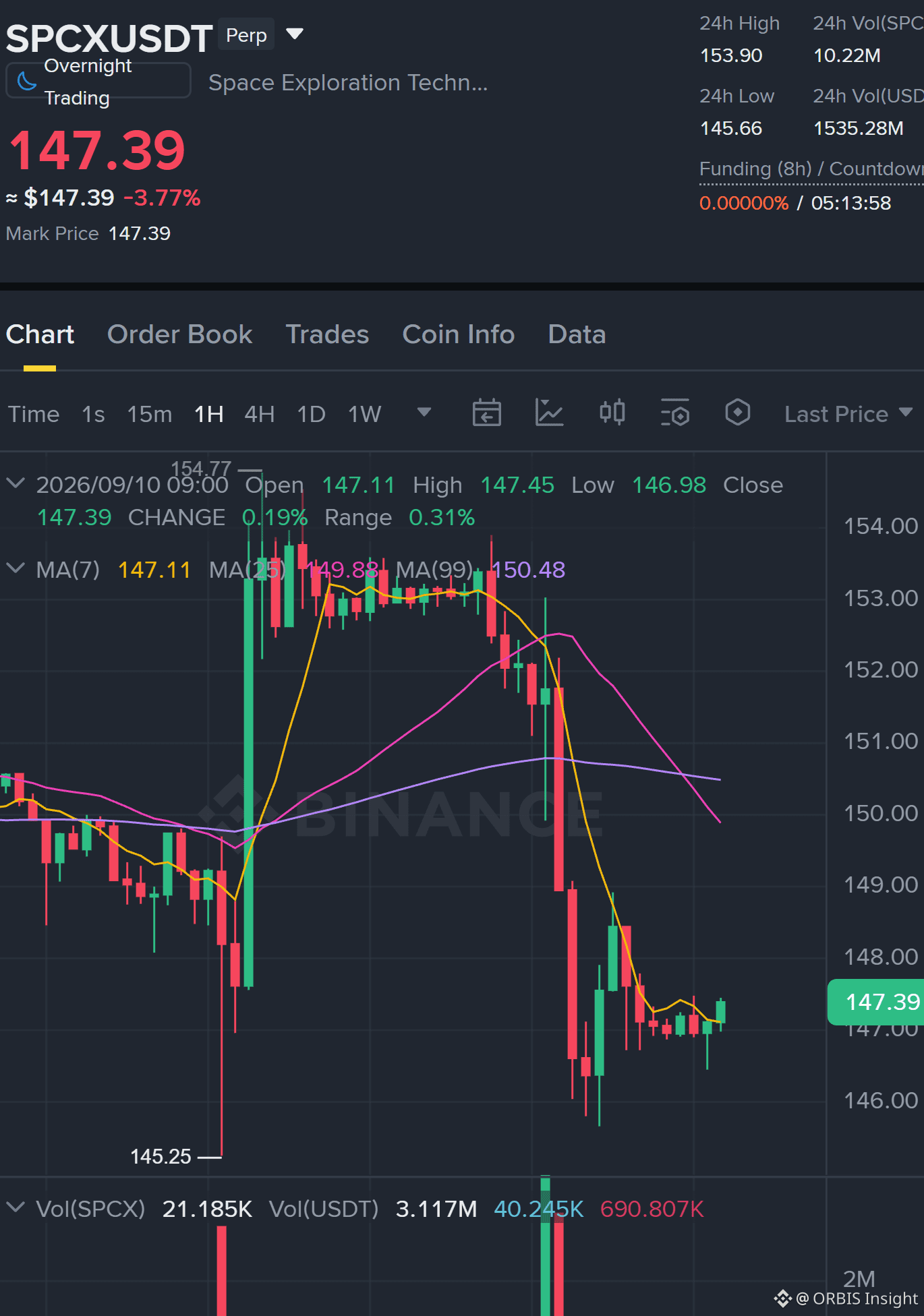
Task: Open the line chart indicators icon
Action: 549,413
